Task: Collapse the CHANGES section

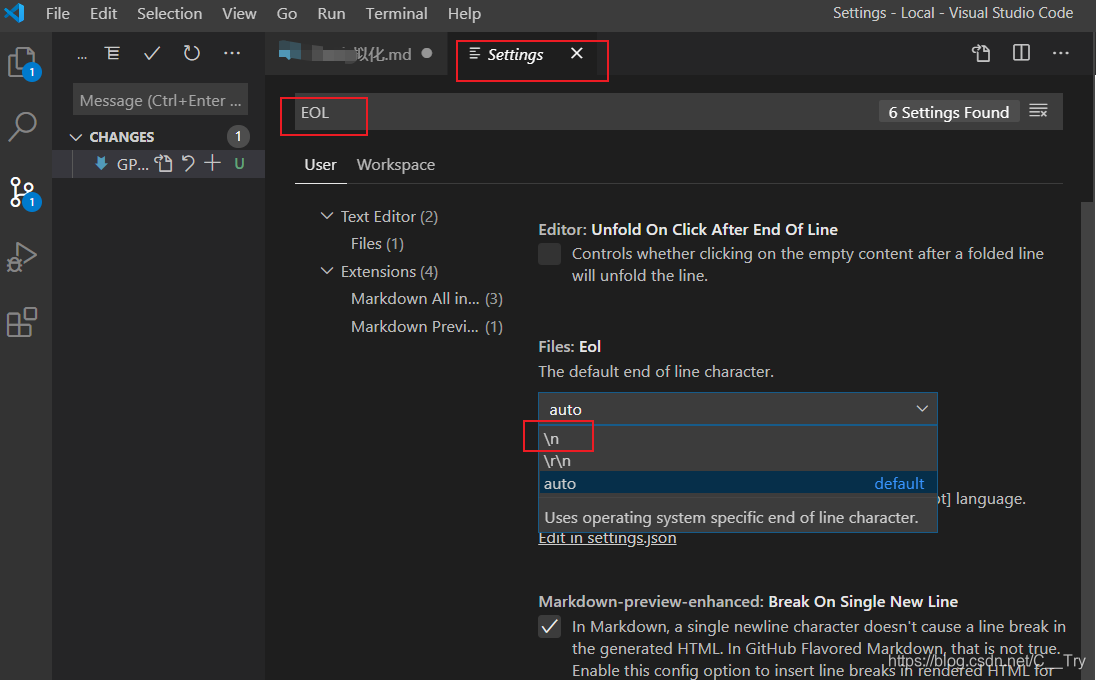Action: [x=76, y=137]
